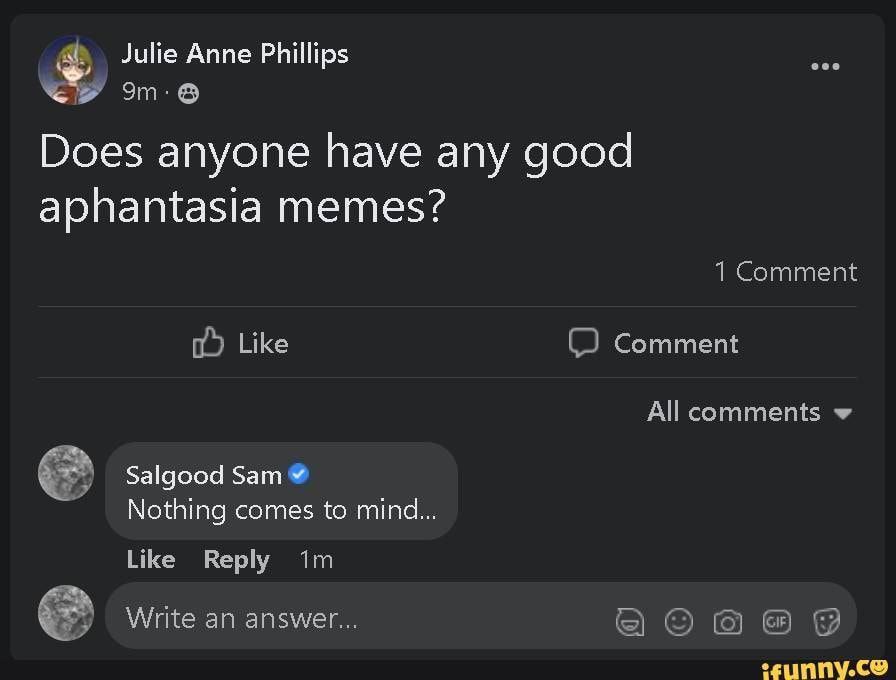Open Julie Anne Phillips' profile name
Viewport: 896px width, 680px height.
tap(235, 54)
